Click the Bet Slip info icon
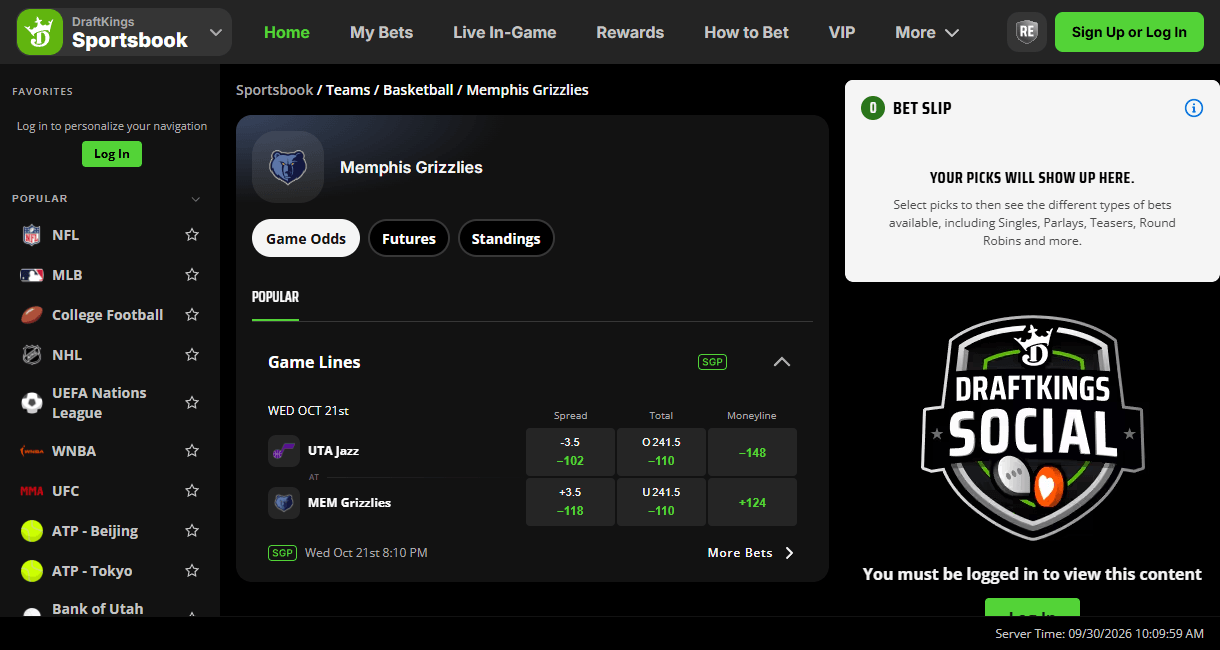This screenshot has width=1220, height=650. point(1193,108)
